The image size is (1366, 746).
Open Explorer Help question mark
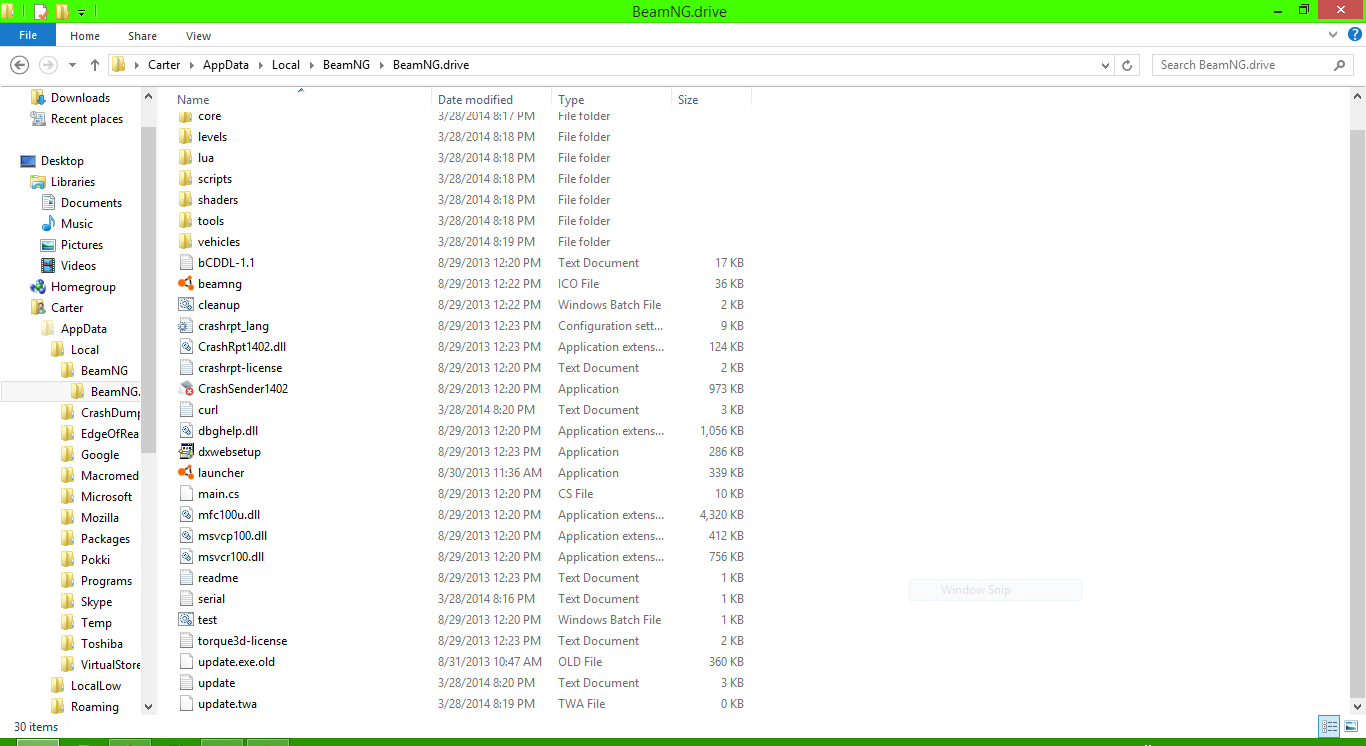[1355, 35]
